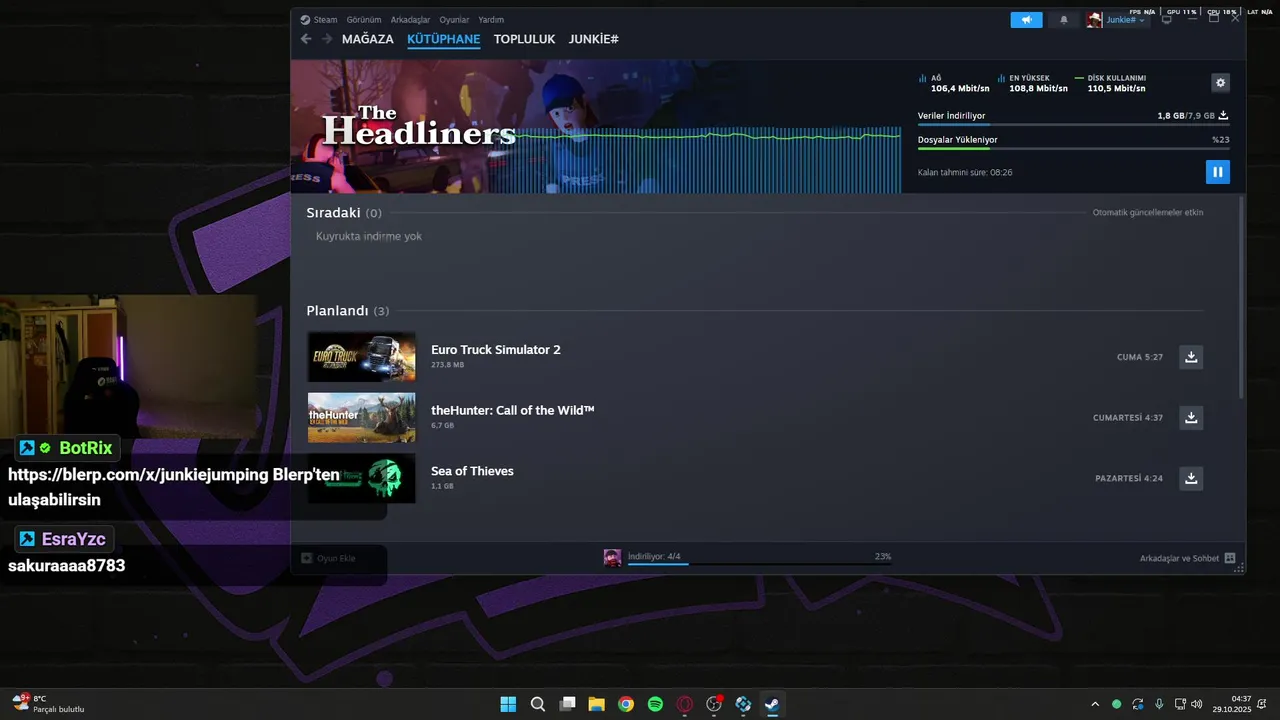Screen dimensions: 1280x720
Task: Click Oyun Ekle button
Action: [329, 558]
